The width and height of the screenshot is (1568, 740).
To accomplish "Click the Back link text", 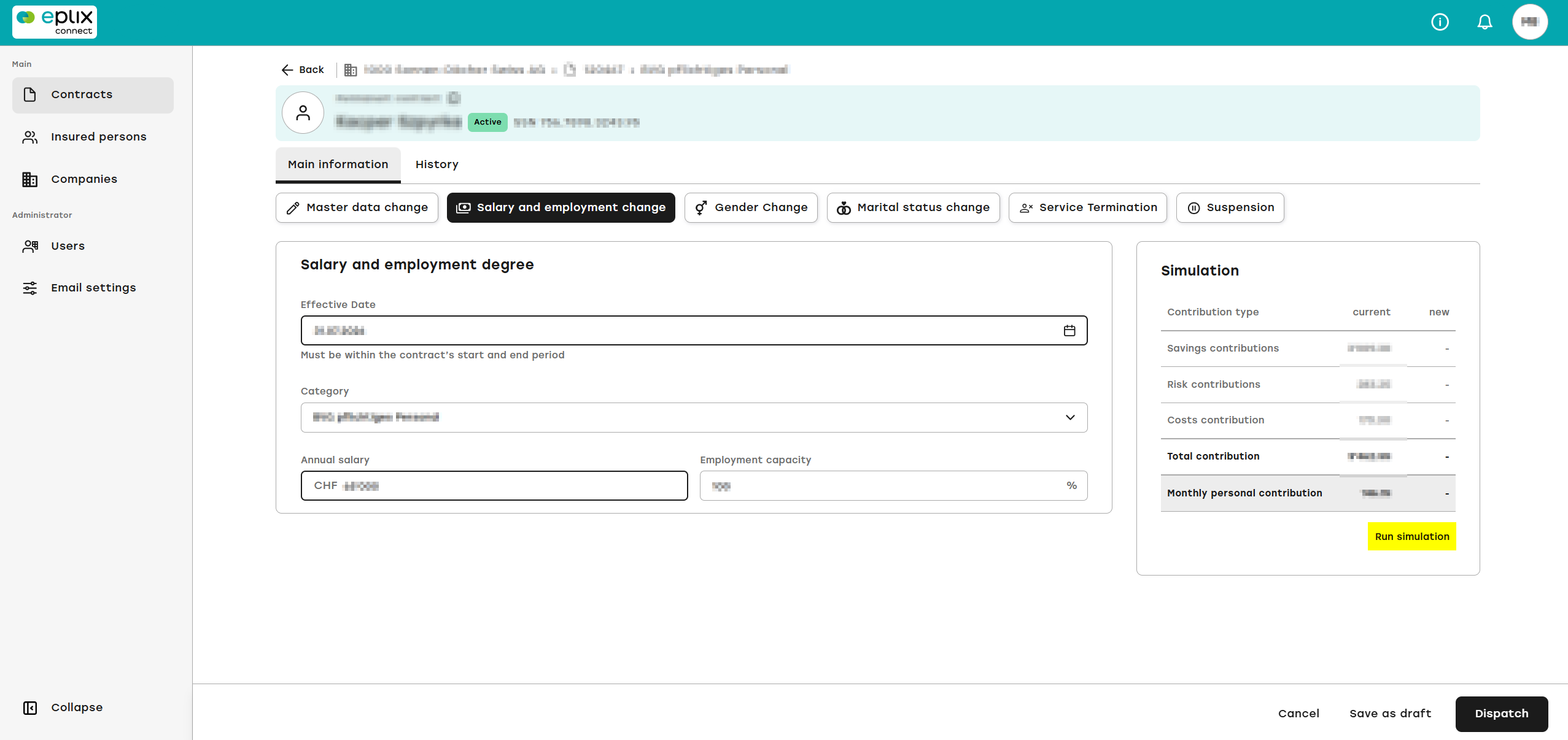I will point(311,70).
